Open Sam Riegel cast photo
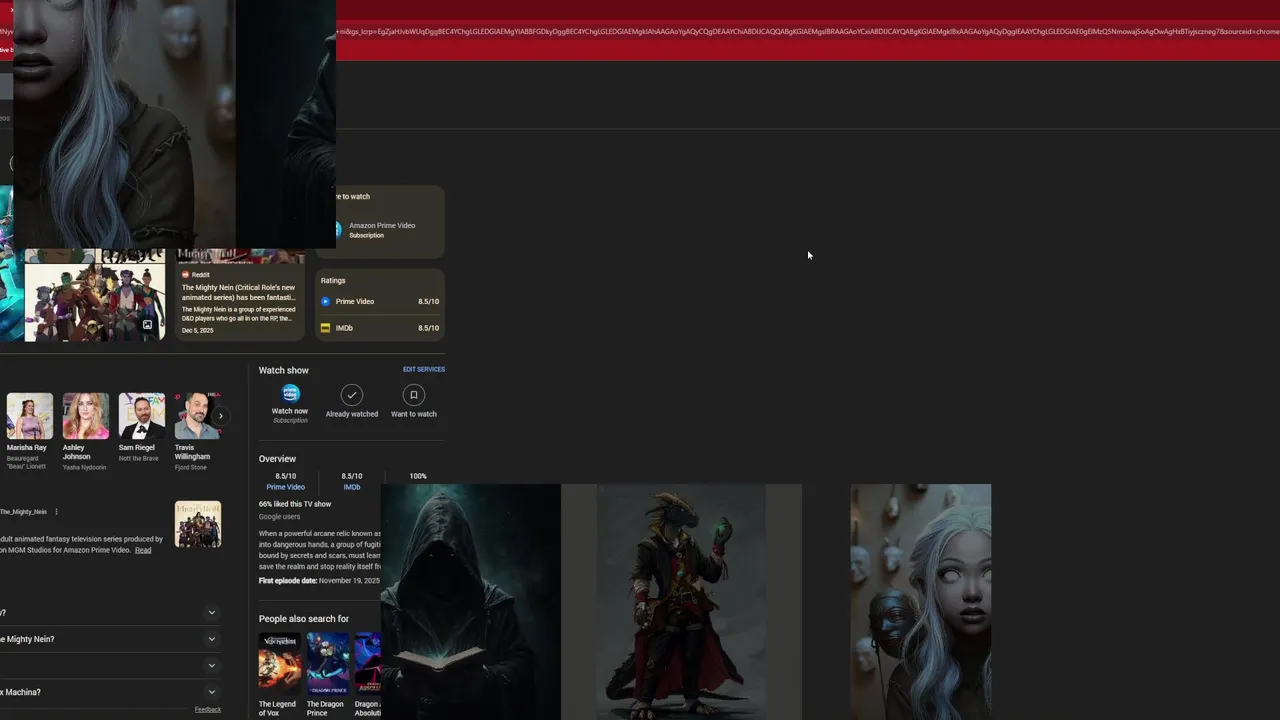 click(142, 416)
